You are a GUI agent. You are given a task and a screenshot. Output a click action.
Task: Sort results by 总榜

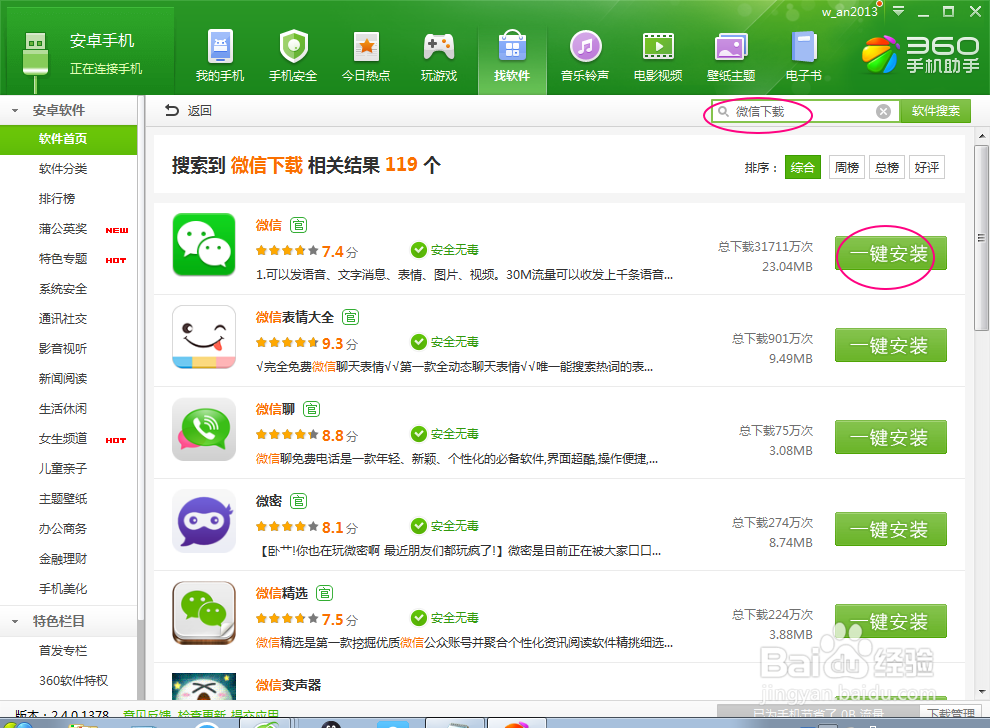pyautogui.click(x=887, y=167)
